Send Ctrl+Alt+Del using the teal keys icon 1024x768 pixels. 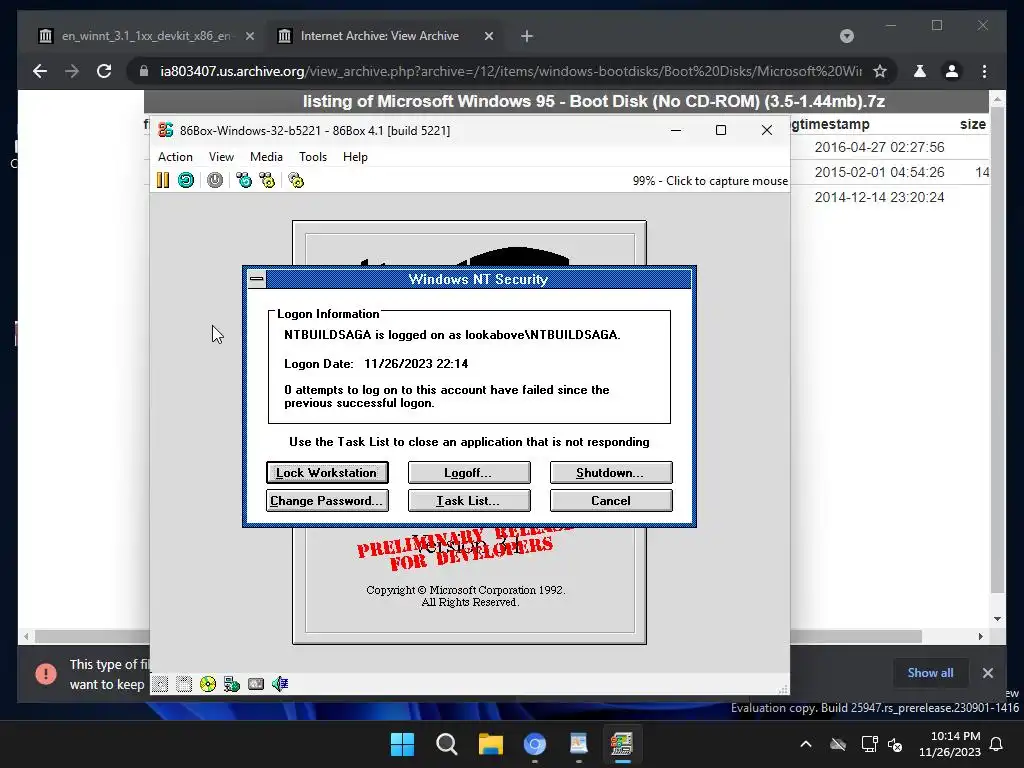point(244,180)
